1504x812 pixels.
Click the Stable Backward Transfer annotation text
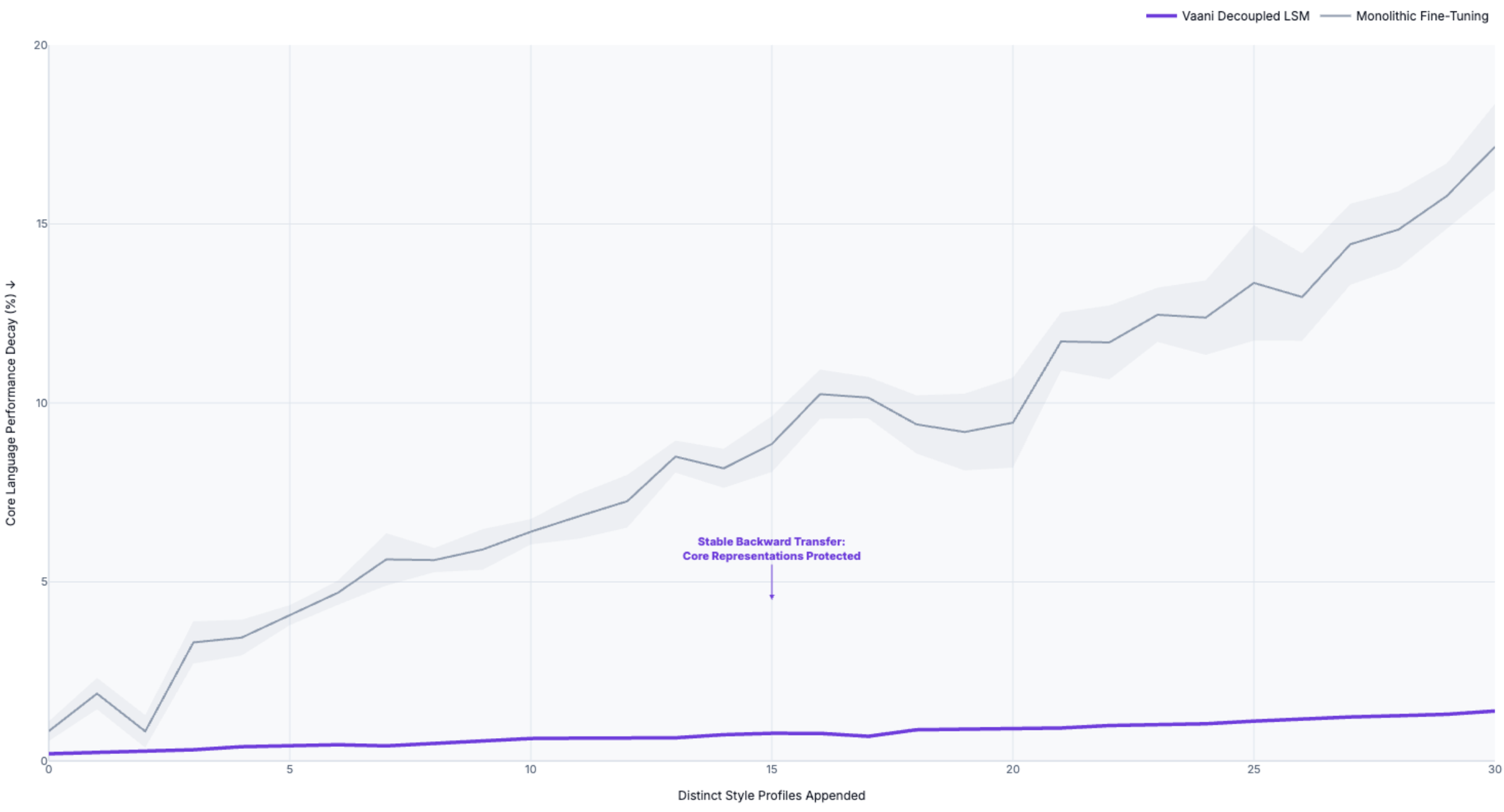tap(771, 549)
